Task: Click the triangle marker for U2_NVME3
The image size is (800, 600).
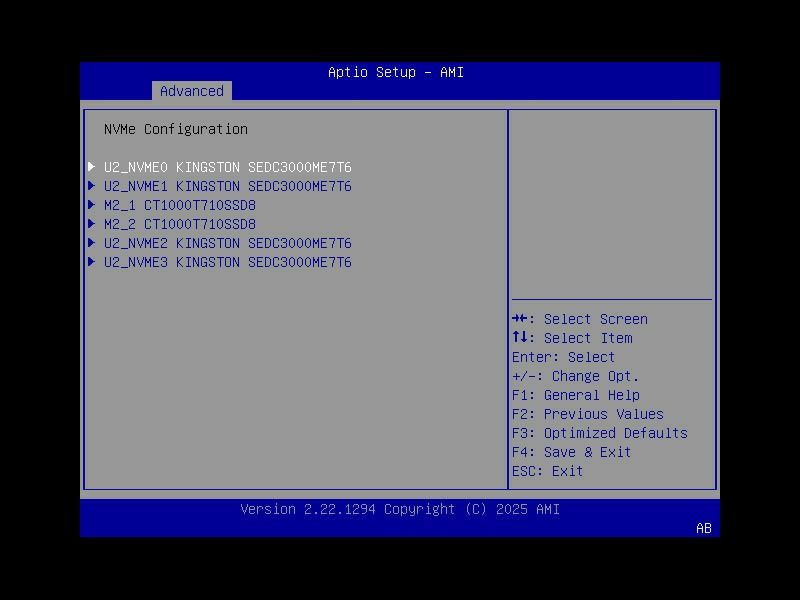Action: 92,262
